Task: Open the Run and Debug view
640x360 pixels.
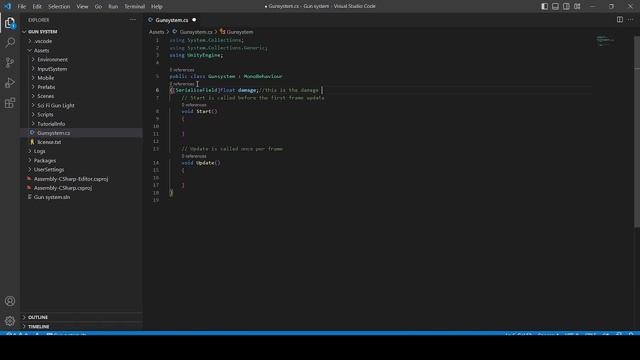Action: (x=10, y=82)
